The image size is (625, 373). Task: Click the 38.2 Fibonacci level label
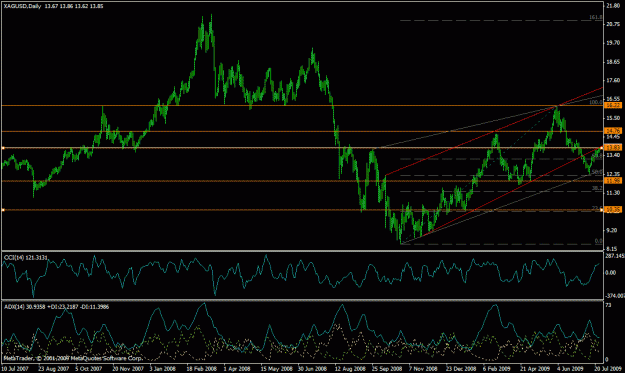[x=597, y=188]
